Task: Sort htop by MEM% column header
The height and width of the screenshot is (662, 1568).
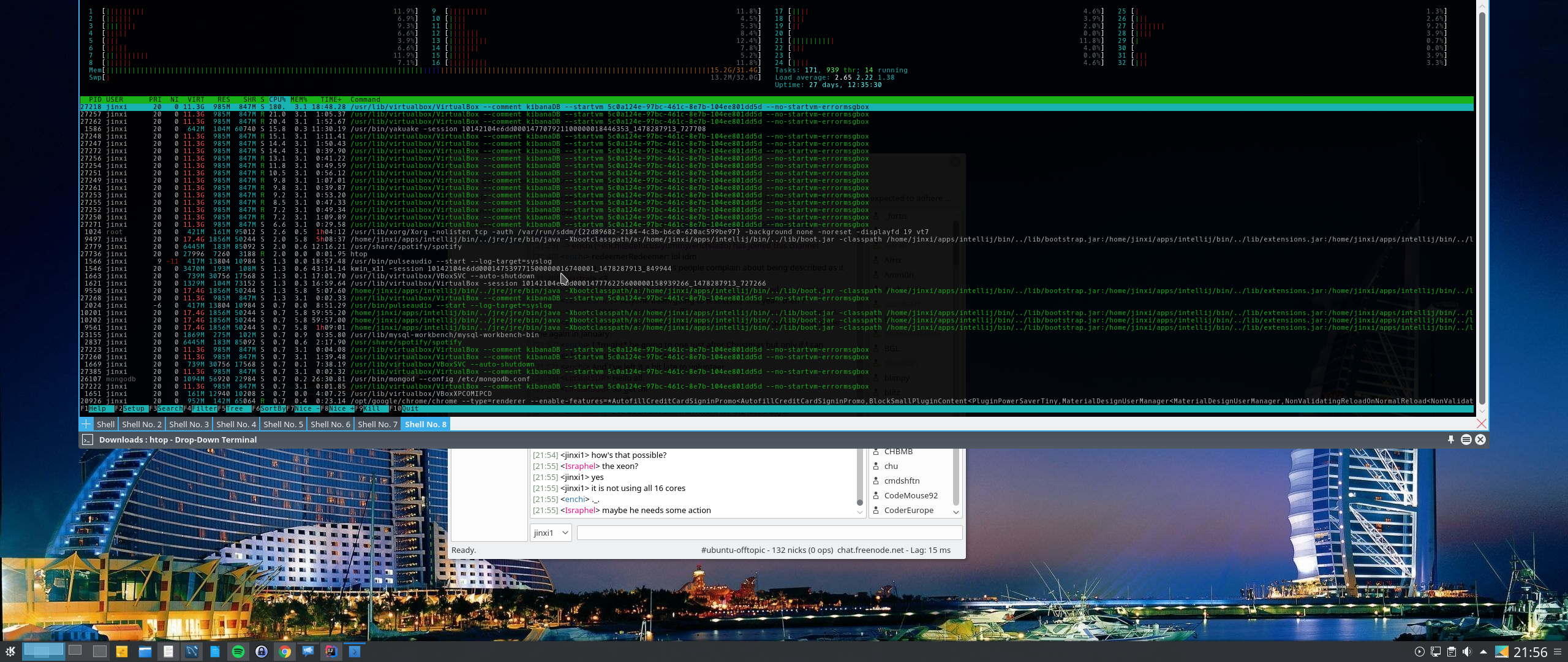Action: click(x=299, y=99)
